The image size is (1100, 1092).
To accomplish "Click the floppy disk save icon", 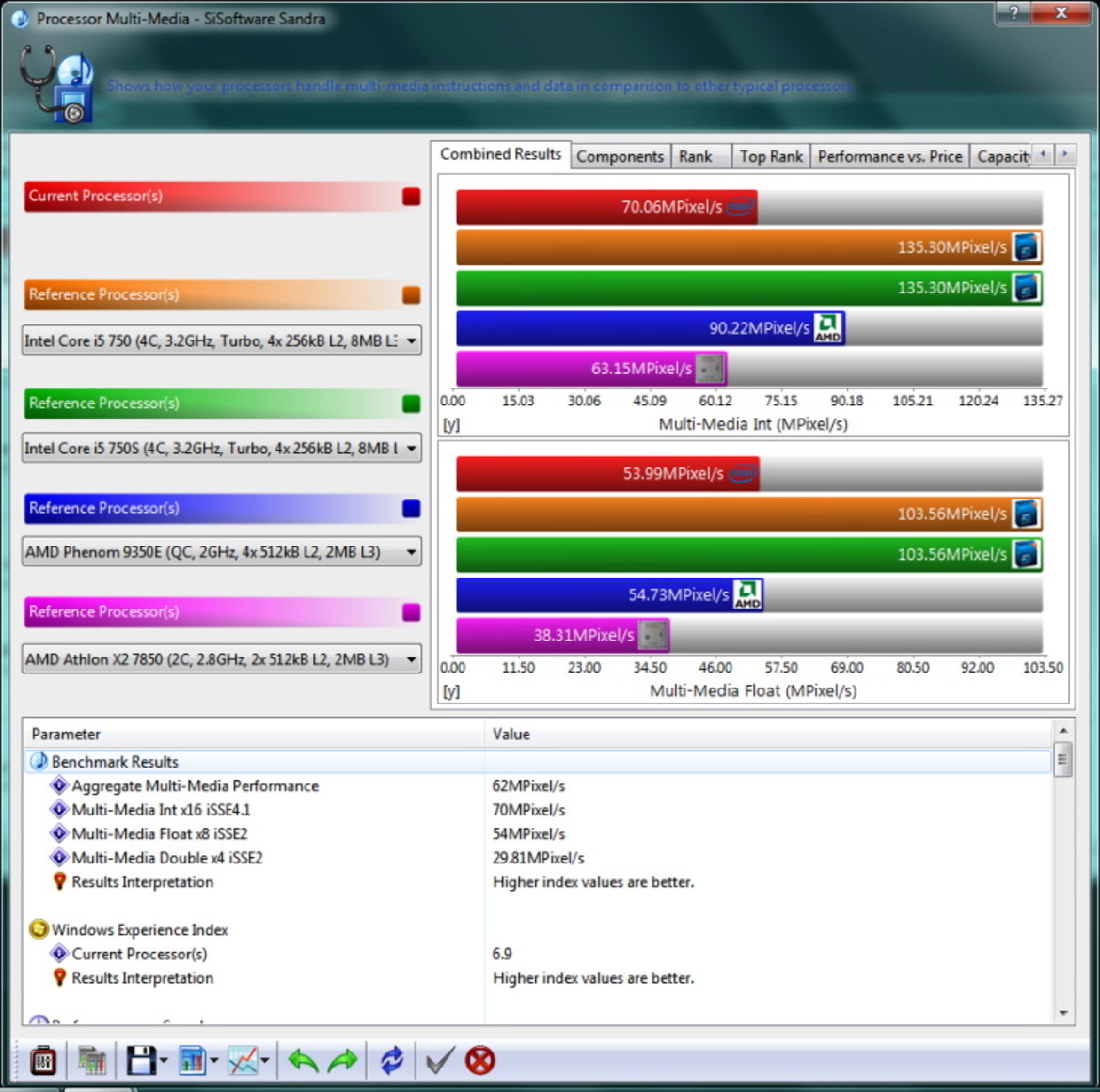I will (141, 1060).
